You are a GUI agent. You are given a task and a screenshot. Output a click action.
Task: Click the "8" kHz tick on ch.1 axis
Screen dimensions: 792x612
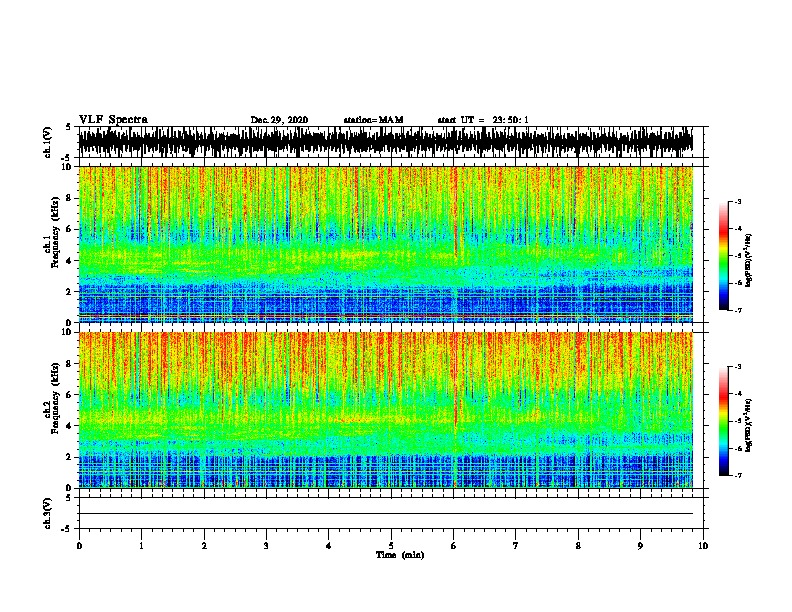click(x=70, y=198)
